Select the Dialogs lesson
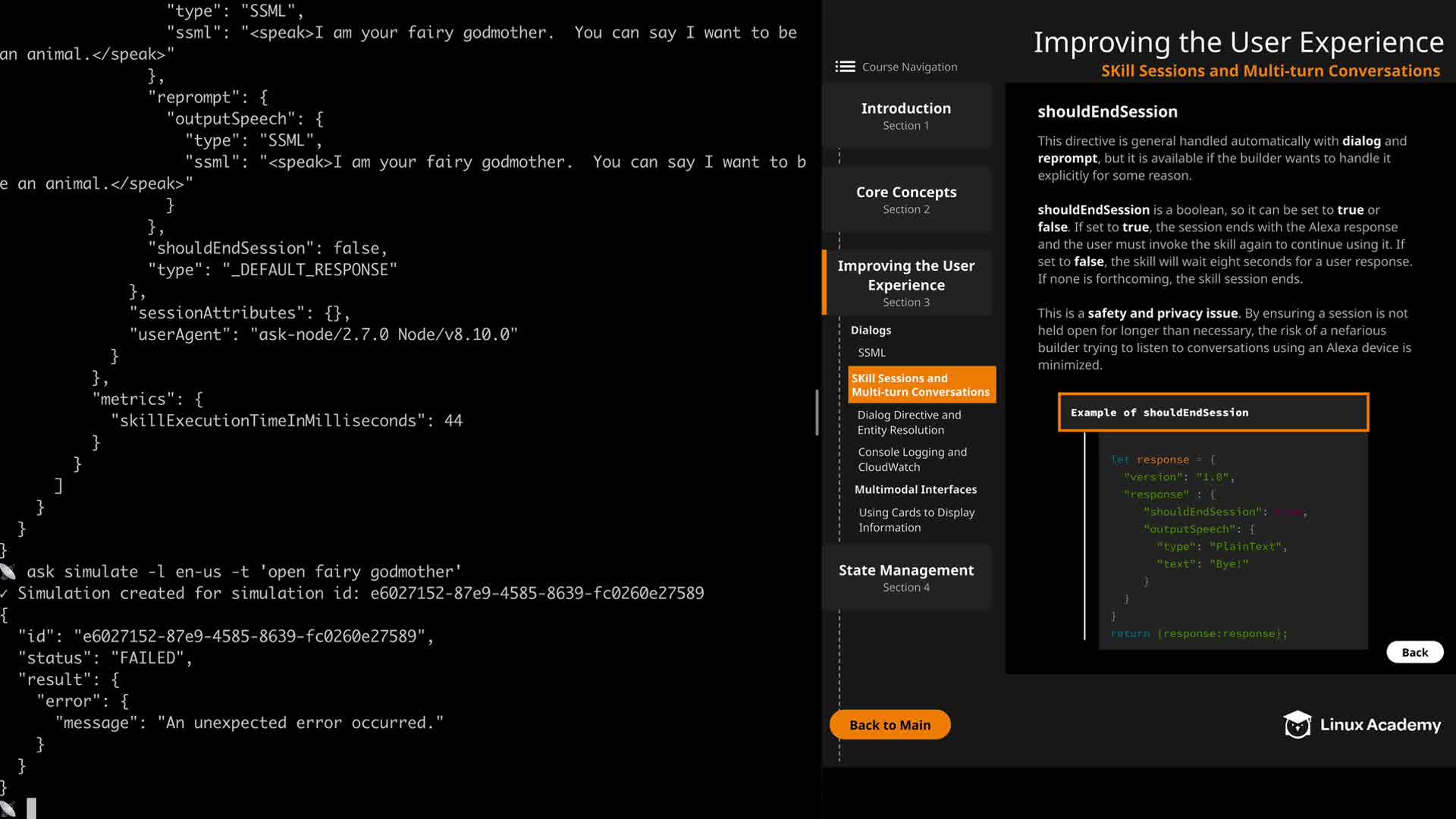The width and height of the screenshot is (1456, 819). [871, 330]
